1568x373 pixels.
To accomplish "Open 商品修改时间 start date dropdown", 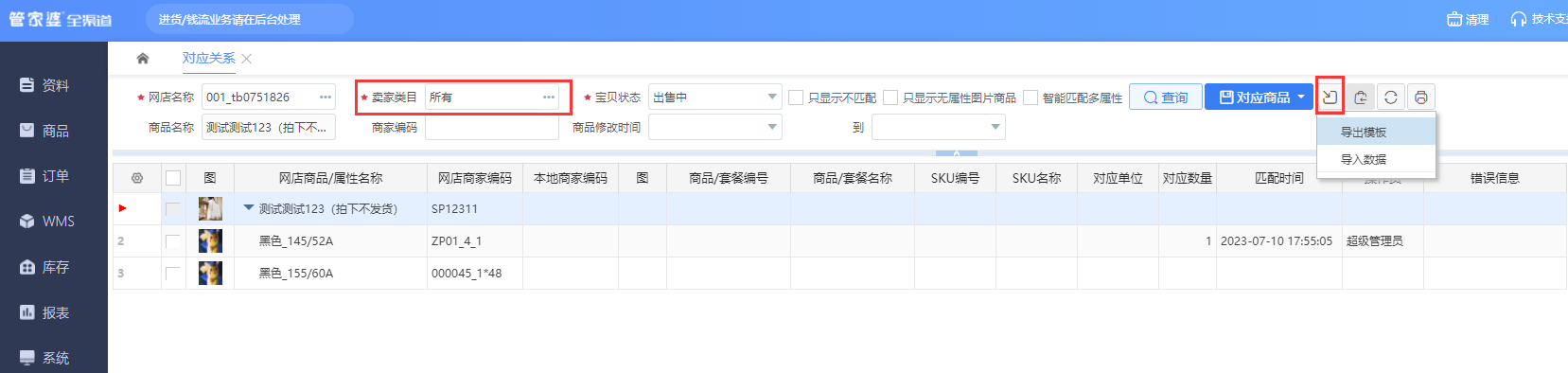I will [x=772, y=127].
